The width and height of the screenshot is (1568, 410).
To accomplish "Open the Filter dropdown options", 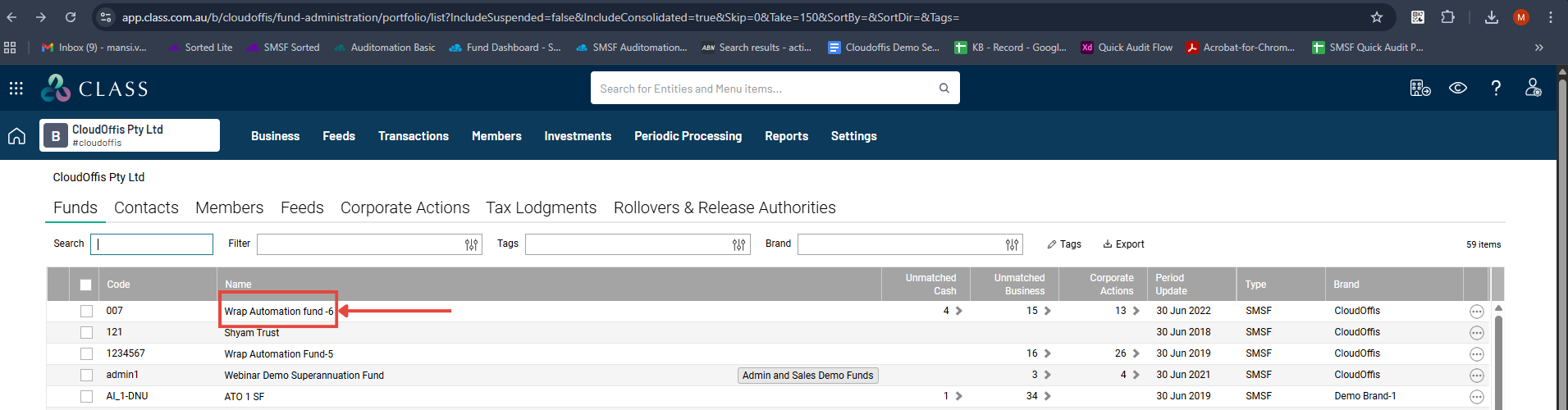I will tap(471, 244).
